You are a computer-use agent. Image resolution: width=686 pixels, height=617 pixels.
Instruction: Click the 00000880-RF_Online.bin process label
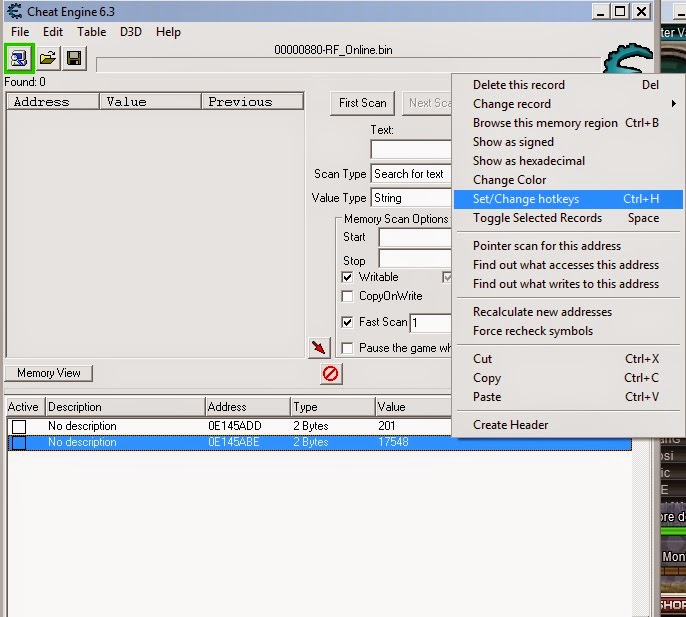pyautogui.click(x=333, y=50)
